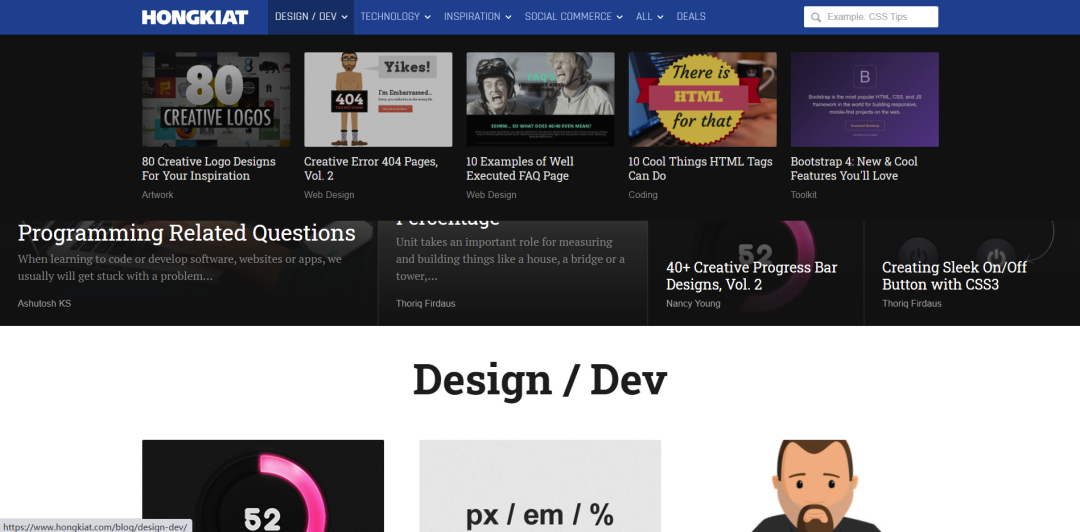Open the Bootstrap 4 thumbnail image
The height and width of the screenshot is (532, 1080).
pyautogui.click(x=864, y=99)
